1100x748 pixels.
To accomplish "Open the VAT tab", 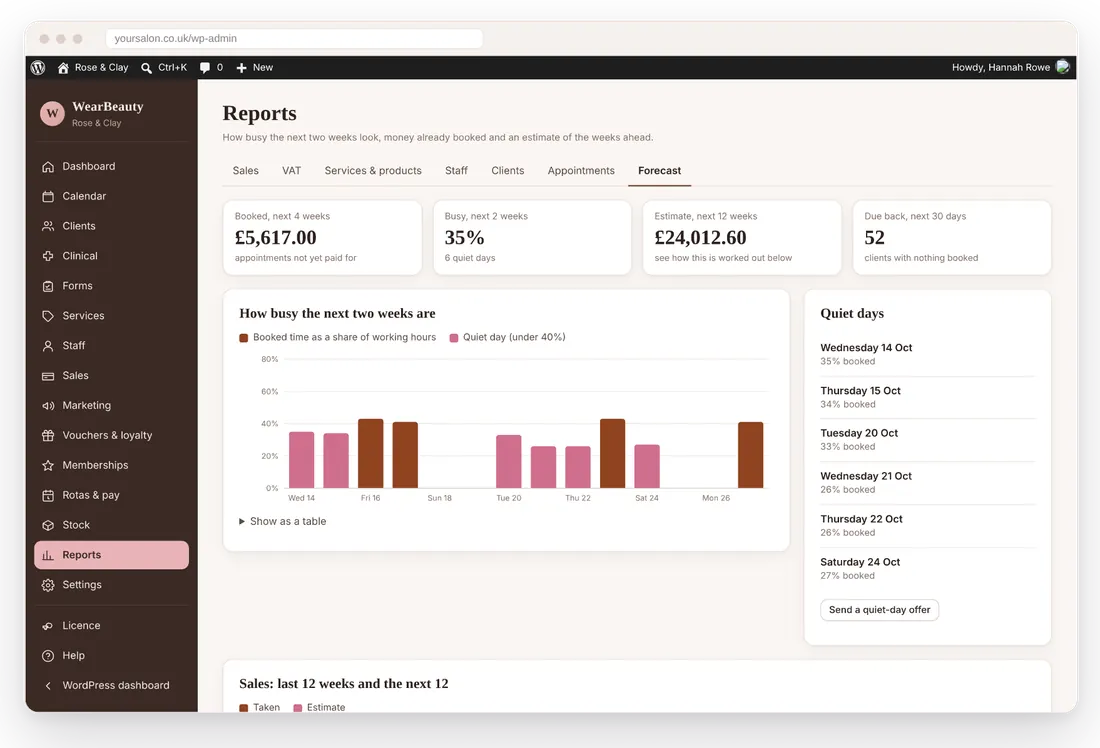I will (x=291, y=171).
